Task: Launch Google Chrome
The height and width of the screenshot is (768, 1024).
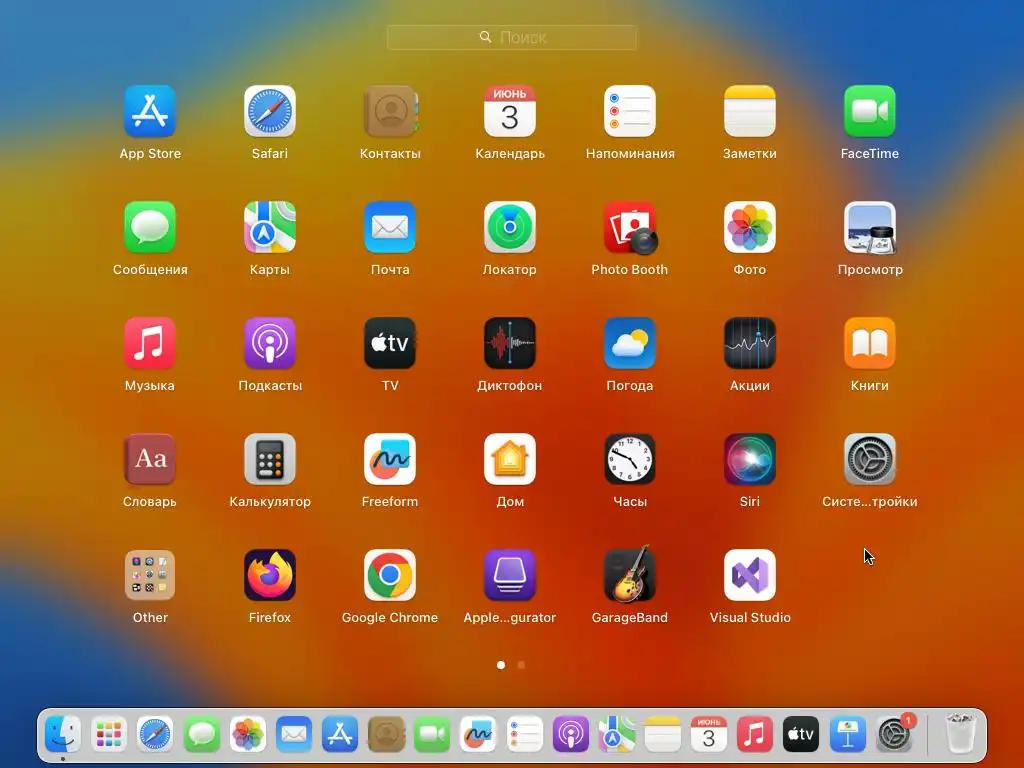Action: click(x=390, y=575)
